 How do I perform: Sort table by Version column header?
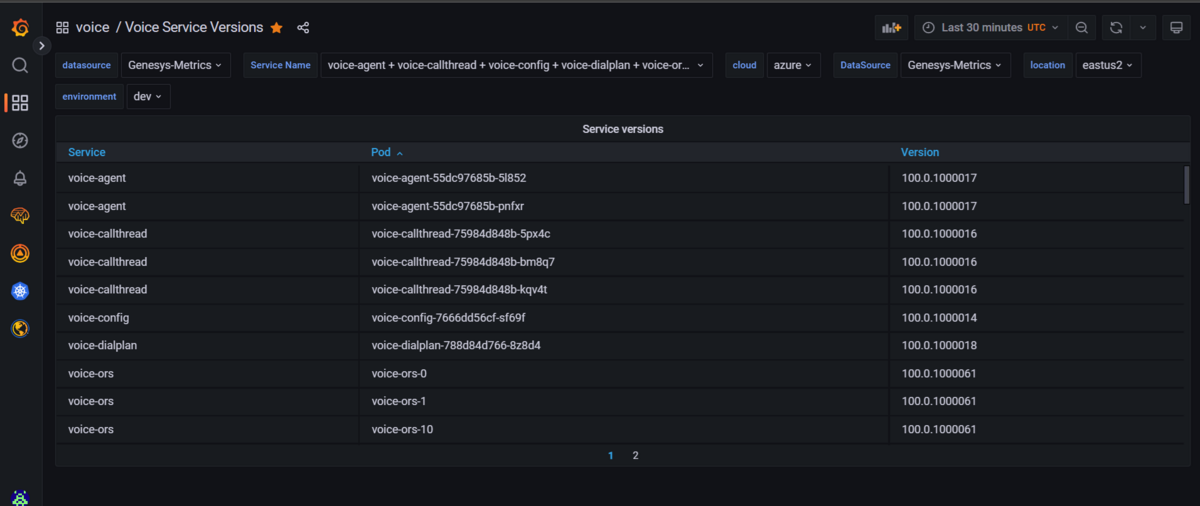click(x=920, y=152)
